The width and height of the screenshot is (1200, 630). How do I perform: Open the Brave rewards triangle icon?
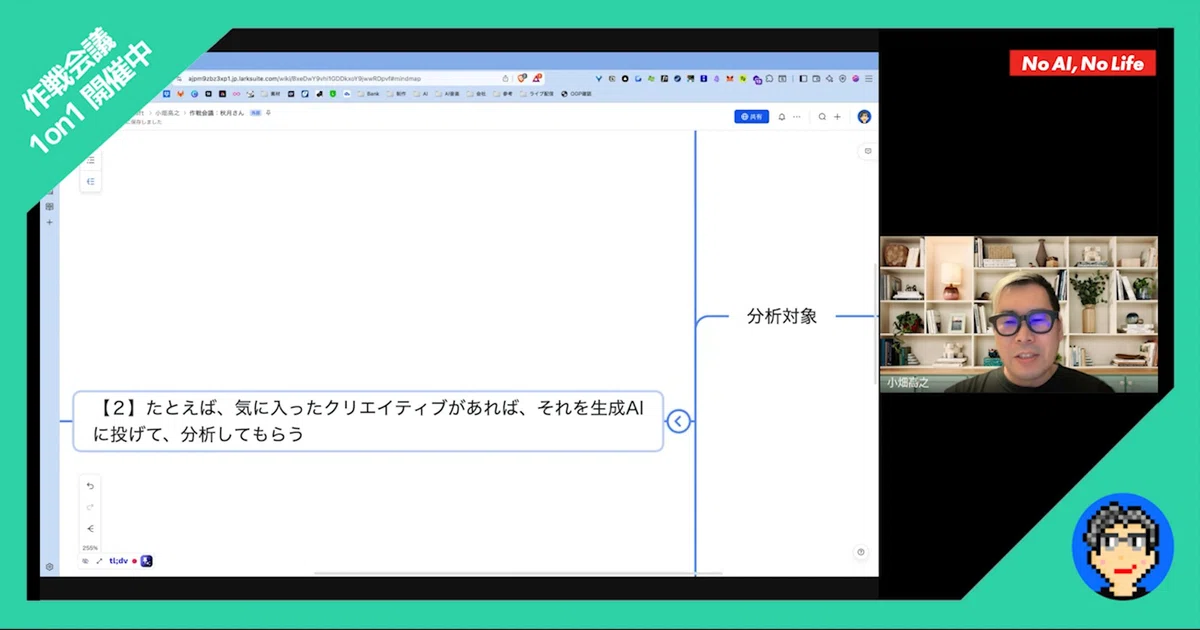[x=537, y=78]
